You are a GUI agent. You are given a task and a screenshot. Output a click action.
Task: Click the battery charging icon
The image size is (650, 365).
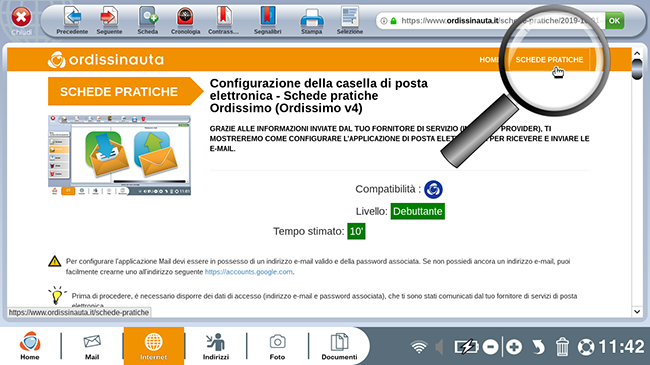point(466,347)
